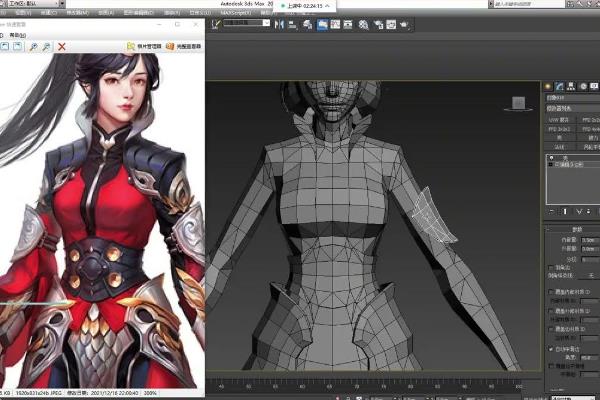Screen dimensions: 600x400
Task: Click the 内部量 value field
Action: click(590, 240)
